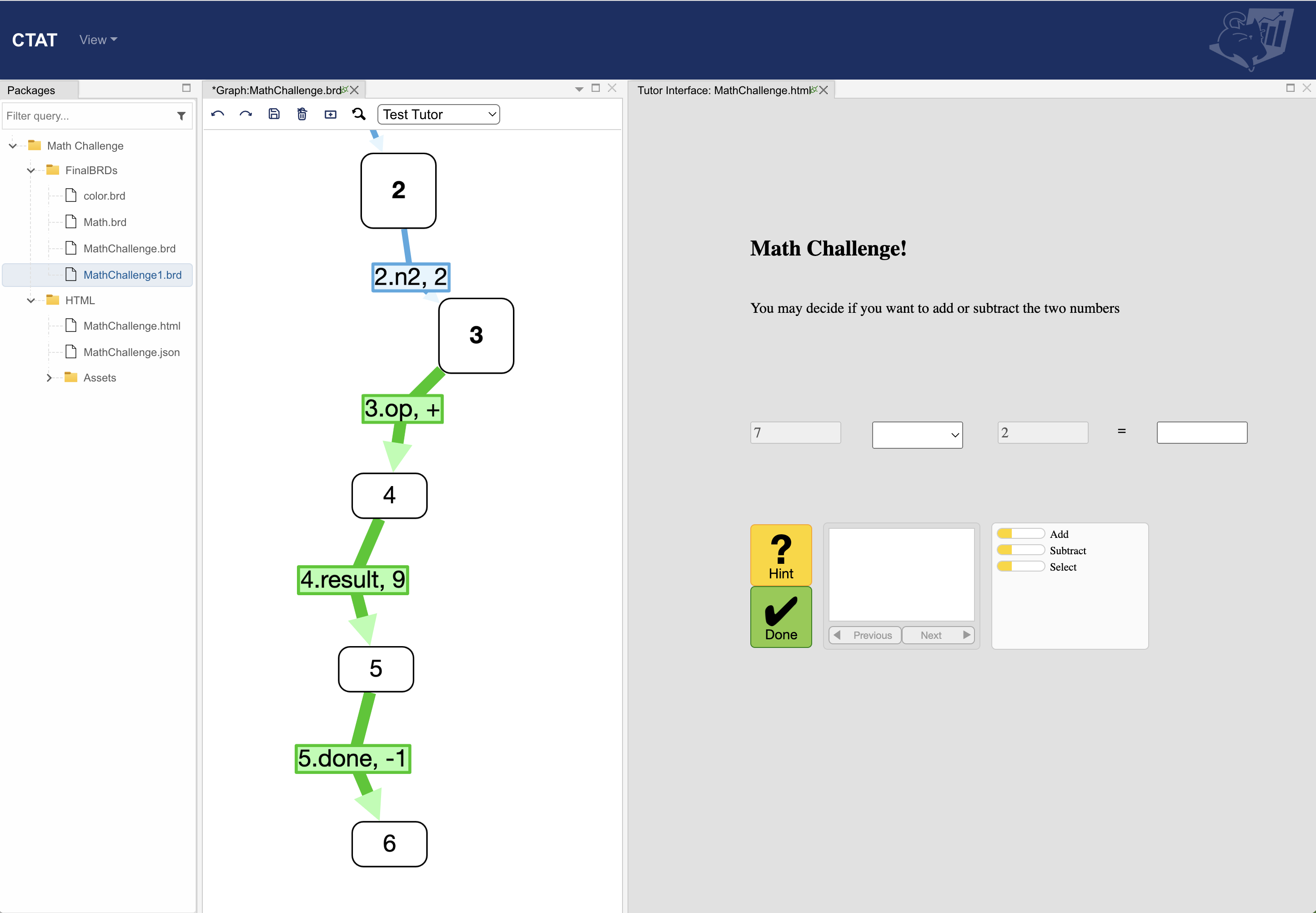
Task: Click the Hint question mark button
Action: pos(781,555)
